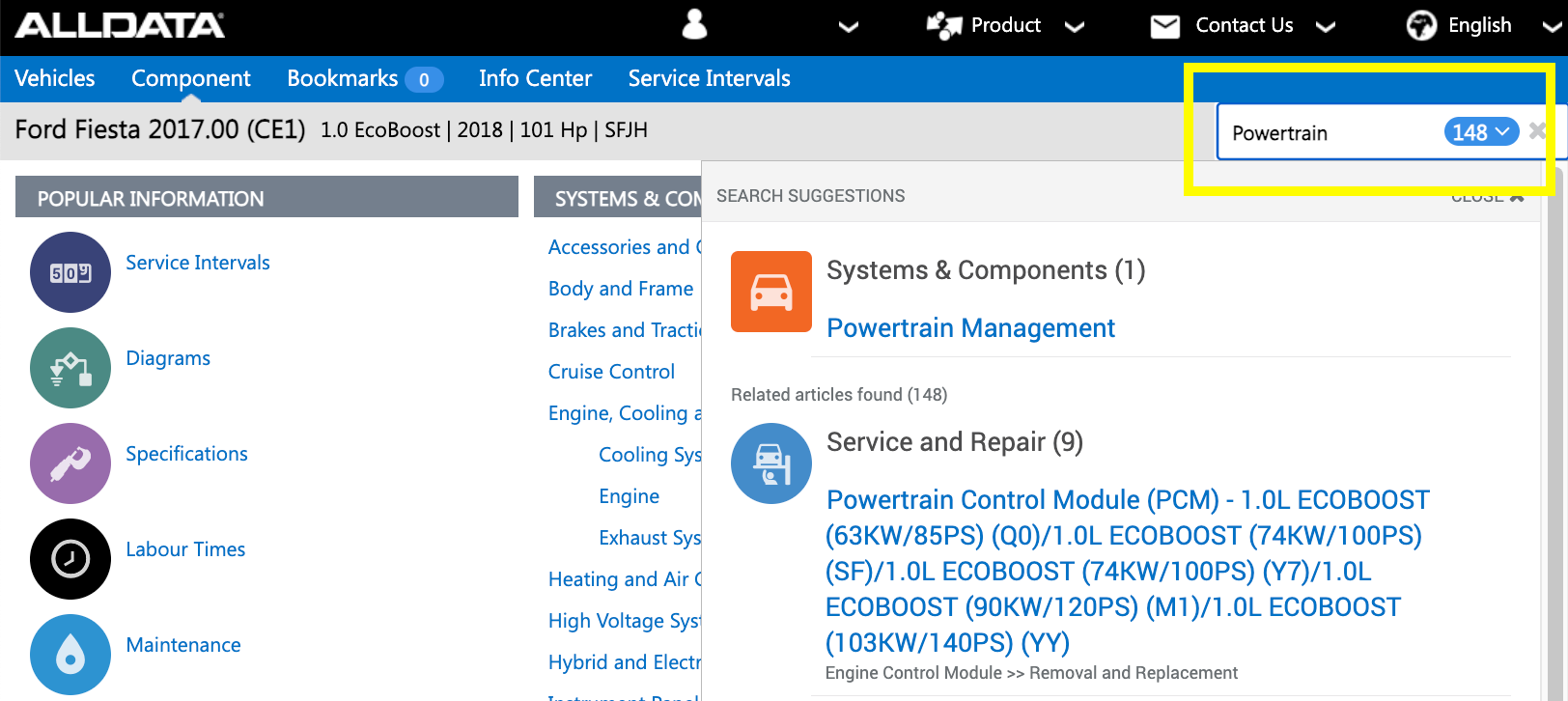This screenshot has width=1568, height=701.
Task: Open the Bookmarks tab
Action: 343,78
